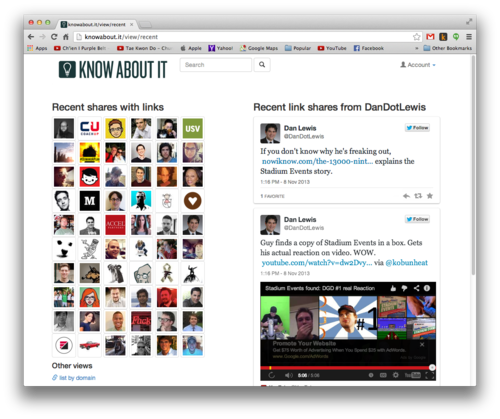This screenshot has height=419, width=500.
Task: Open the Know About It extension icon
Action: 443,37
